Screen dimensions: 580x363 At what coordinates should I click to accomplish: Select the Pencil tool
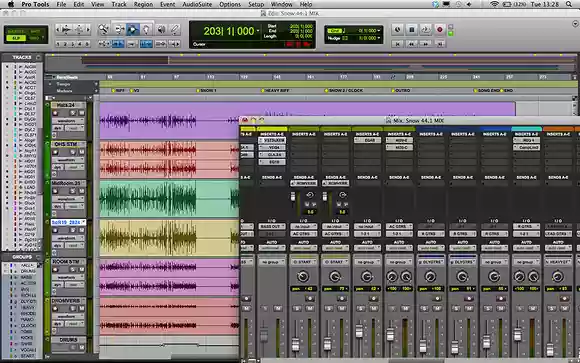(175, 30)
